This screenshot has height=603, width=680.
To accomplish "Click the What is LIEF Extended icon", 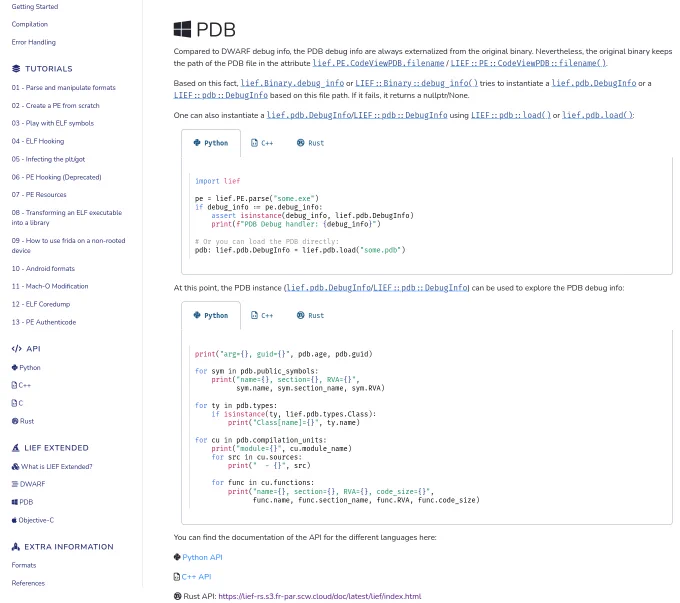I will pyautogui.click(x=15, y=466).
